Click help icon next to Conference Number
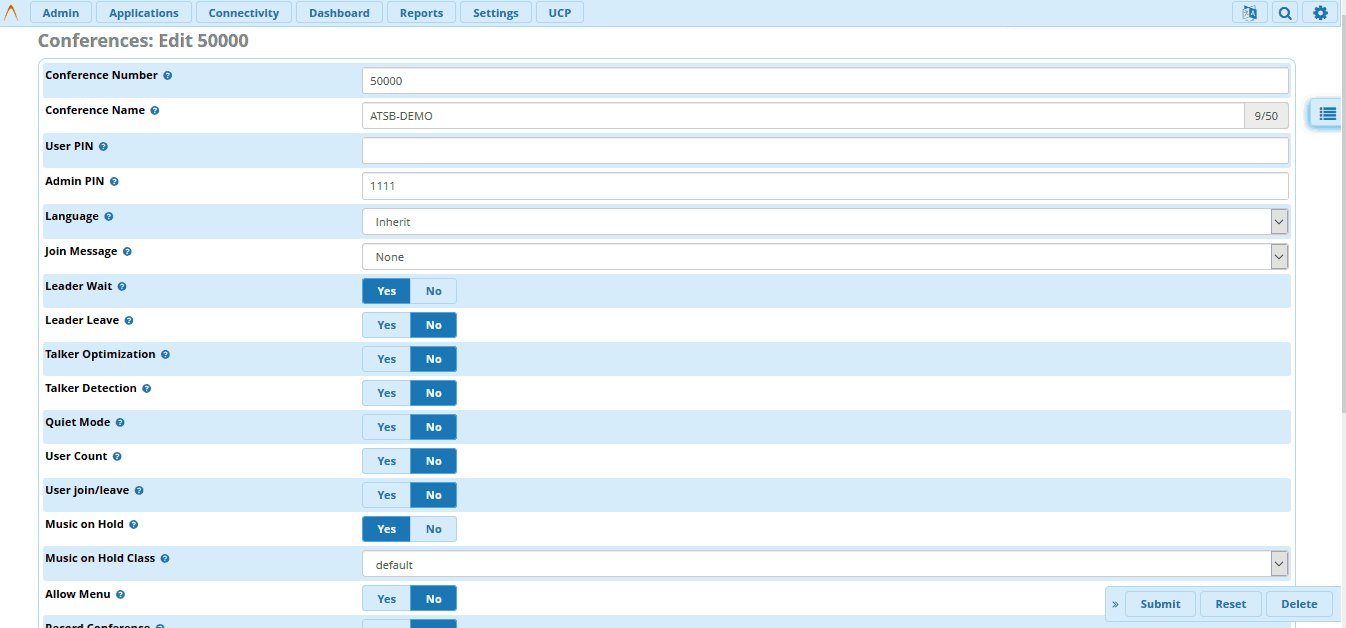The width and height of the screenshot is (1346, 628). click(168, 76)
